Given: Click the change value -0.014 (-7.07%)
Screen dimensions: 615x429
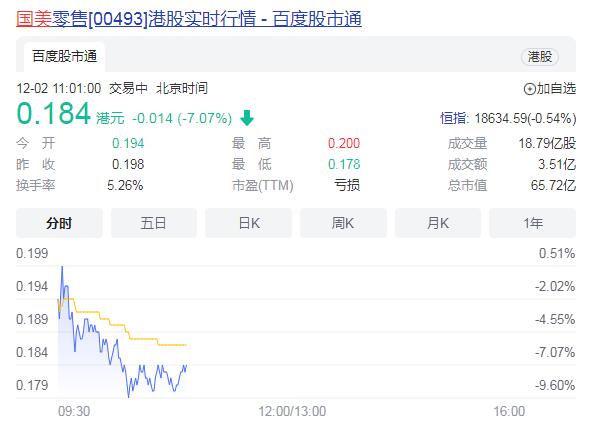Looking at the screenshot, I should [x=182, y=118].
